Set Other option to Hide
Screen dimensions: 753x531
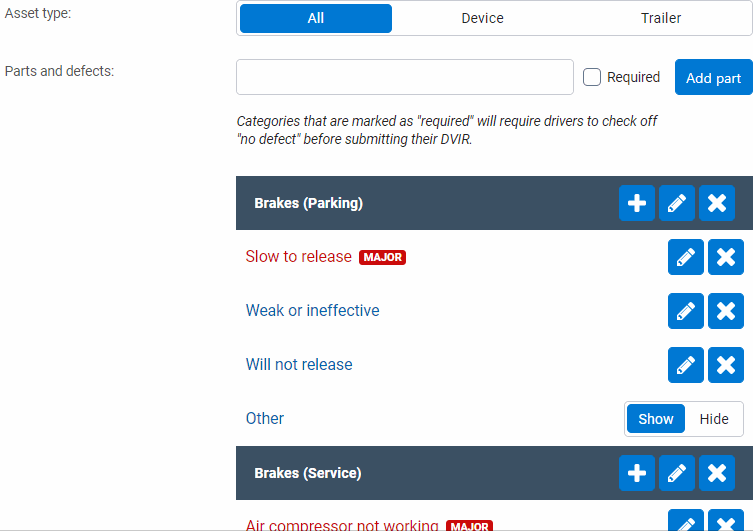(714, 419)
